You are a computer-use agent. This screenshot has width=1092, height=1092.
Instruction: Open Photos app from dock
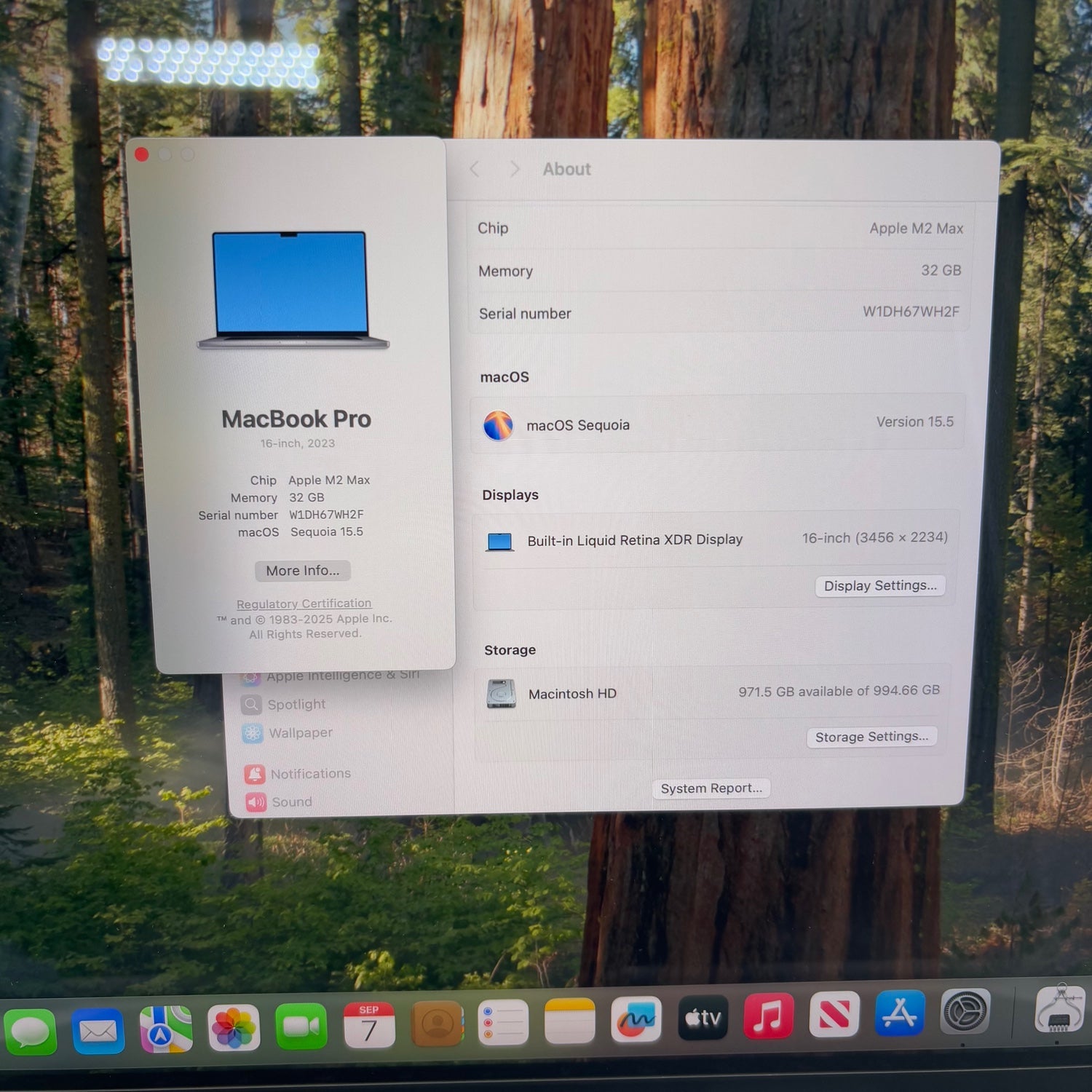(234, 1027)
